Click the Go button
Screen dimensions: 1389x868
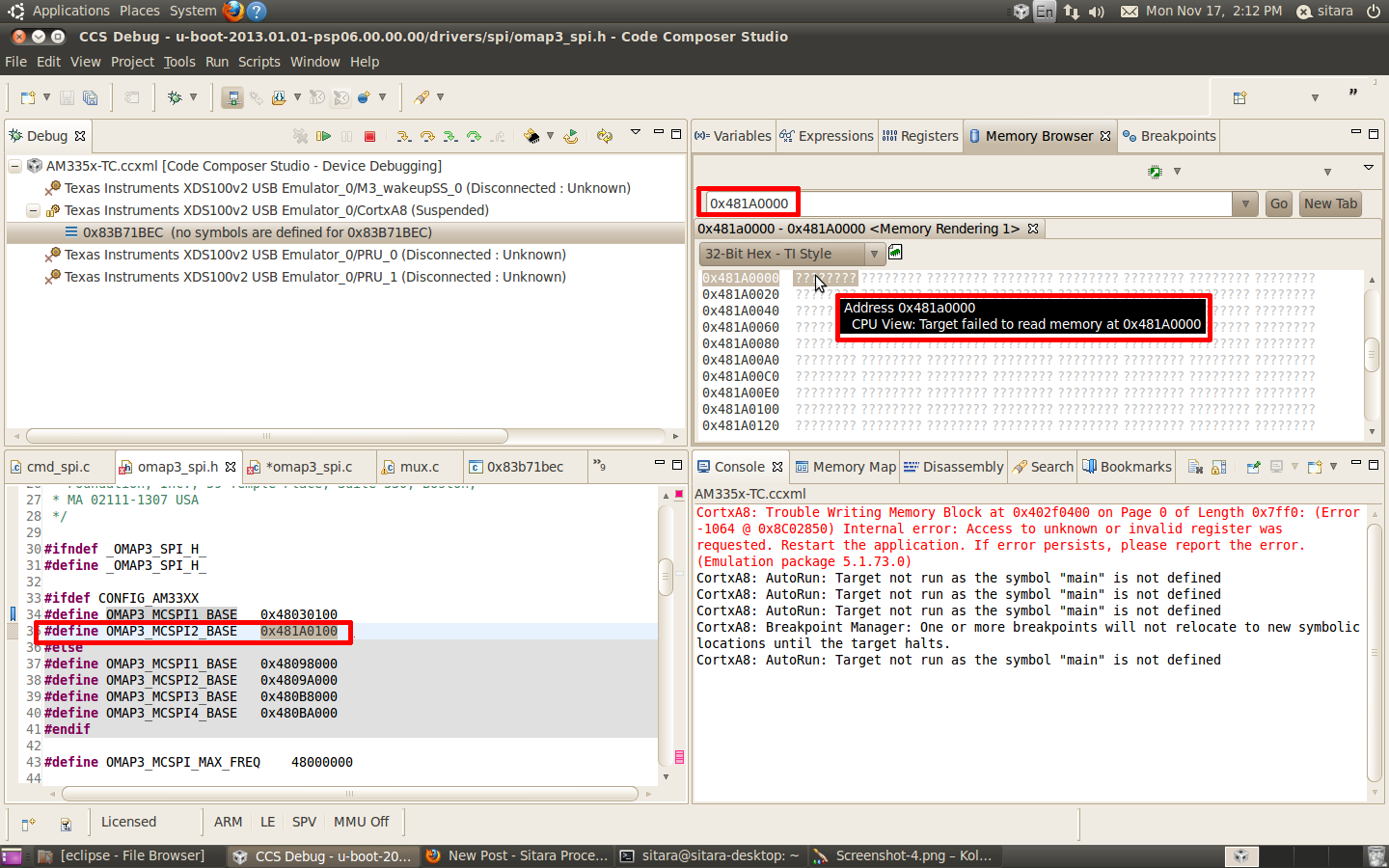[1279, 203]
